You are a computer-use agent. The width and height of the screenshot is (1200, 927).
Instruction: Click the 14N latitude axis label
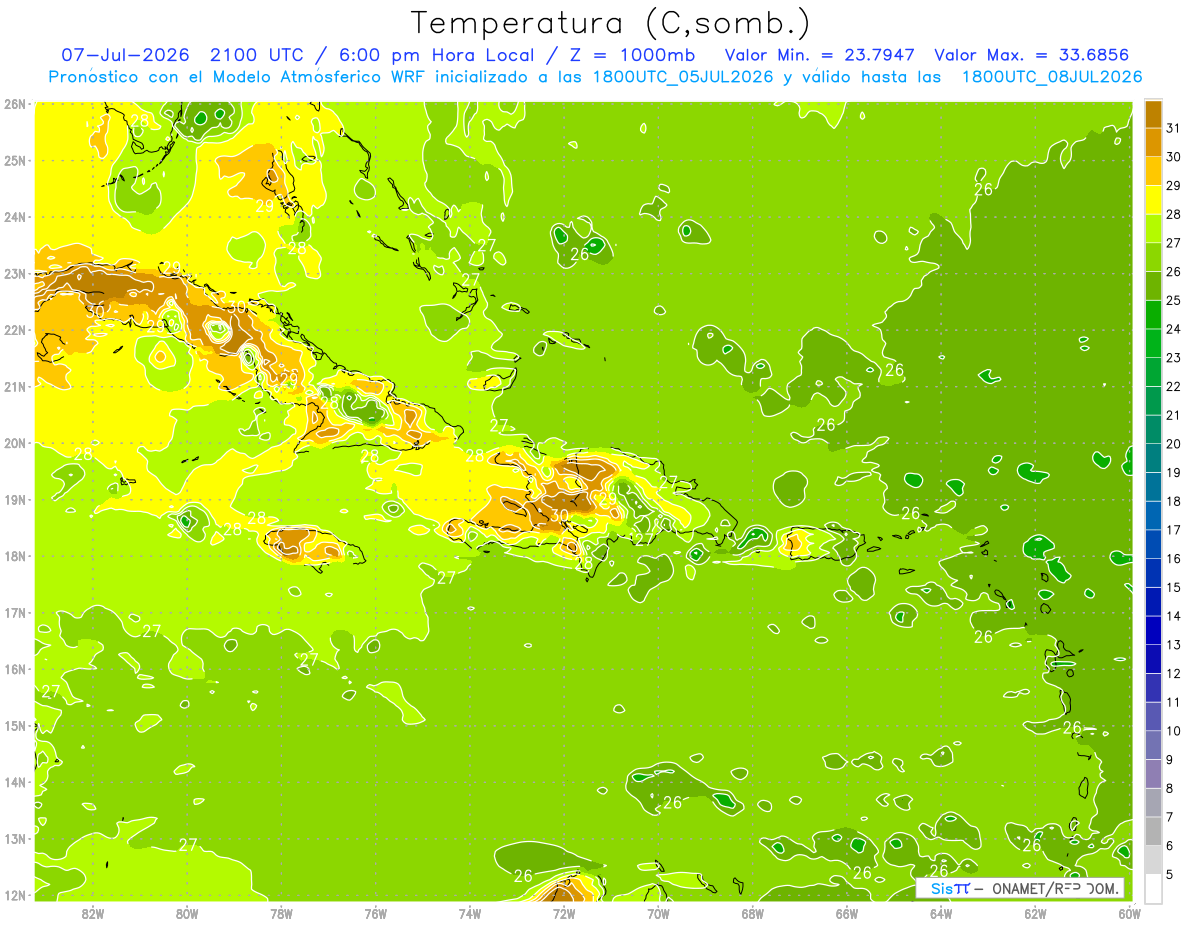(x=15, y=782)
